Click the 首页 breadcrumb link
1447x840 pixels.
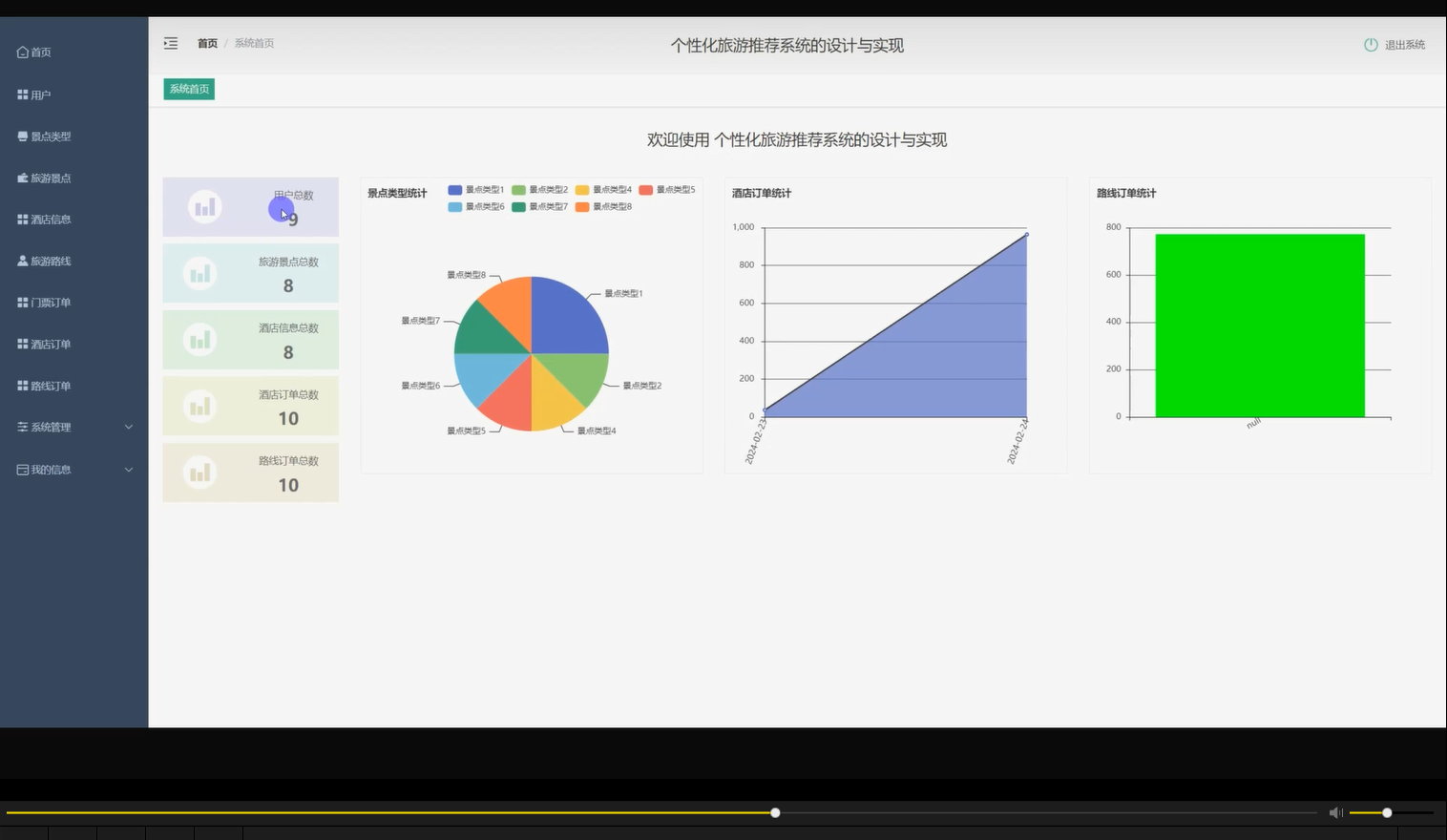(207, 43)
